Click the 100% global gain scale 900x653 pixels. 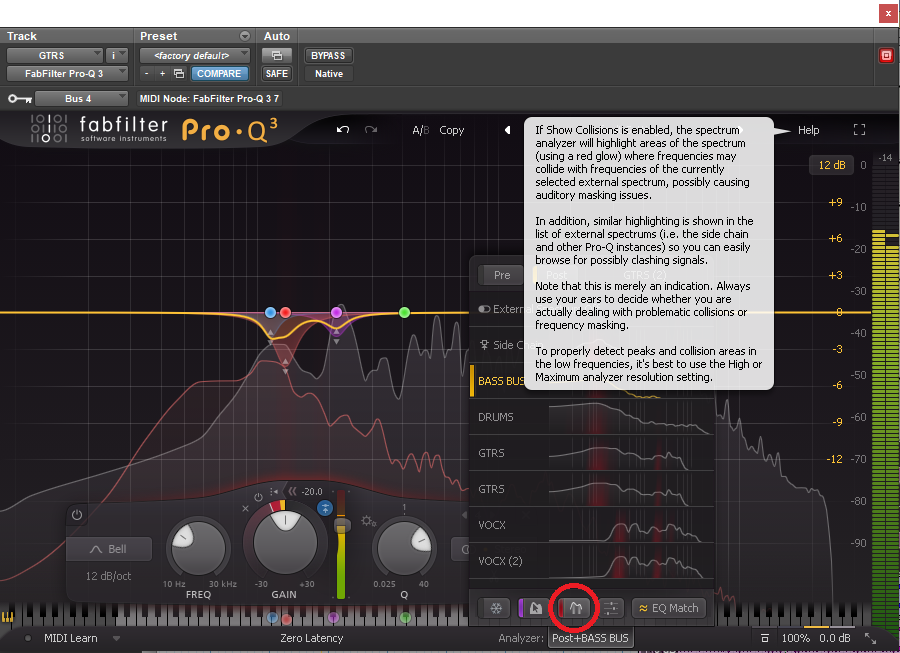click(795, 638)
